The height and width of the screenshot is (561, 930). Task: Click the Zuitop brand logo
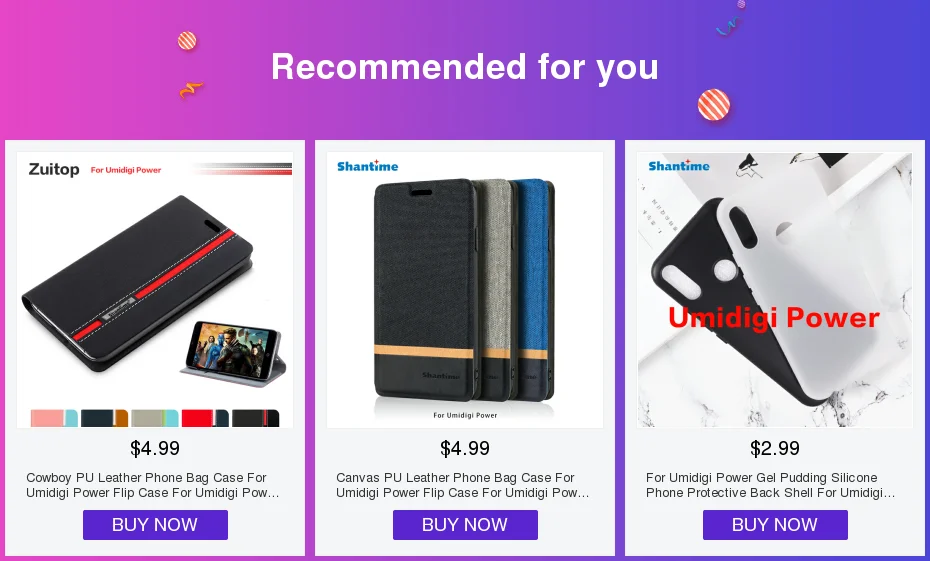pyautogui.click(x=54, y=170)
